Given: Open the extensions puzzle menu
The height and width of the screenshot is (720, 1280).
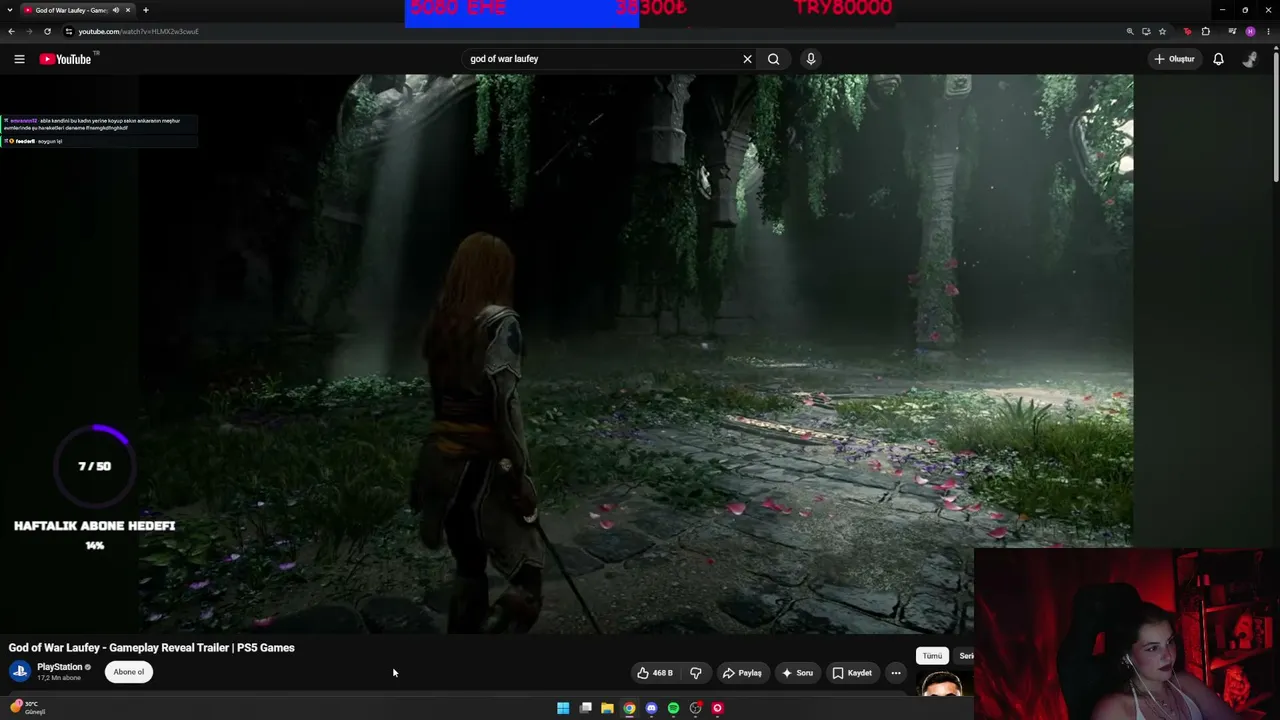Looking at the screenshot, I should coord(1206,31).
